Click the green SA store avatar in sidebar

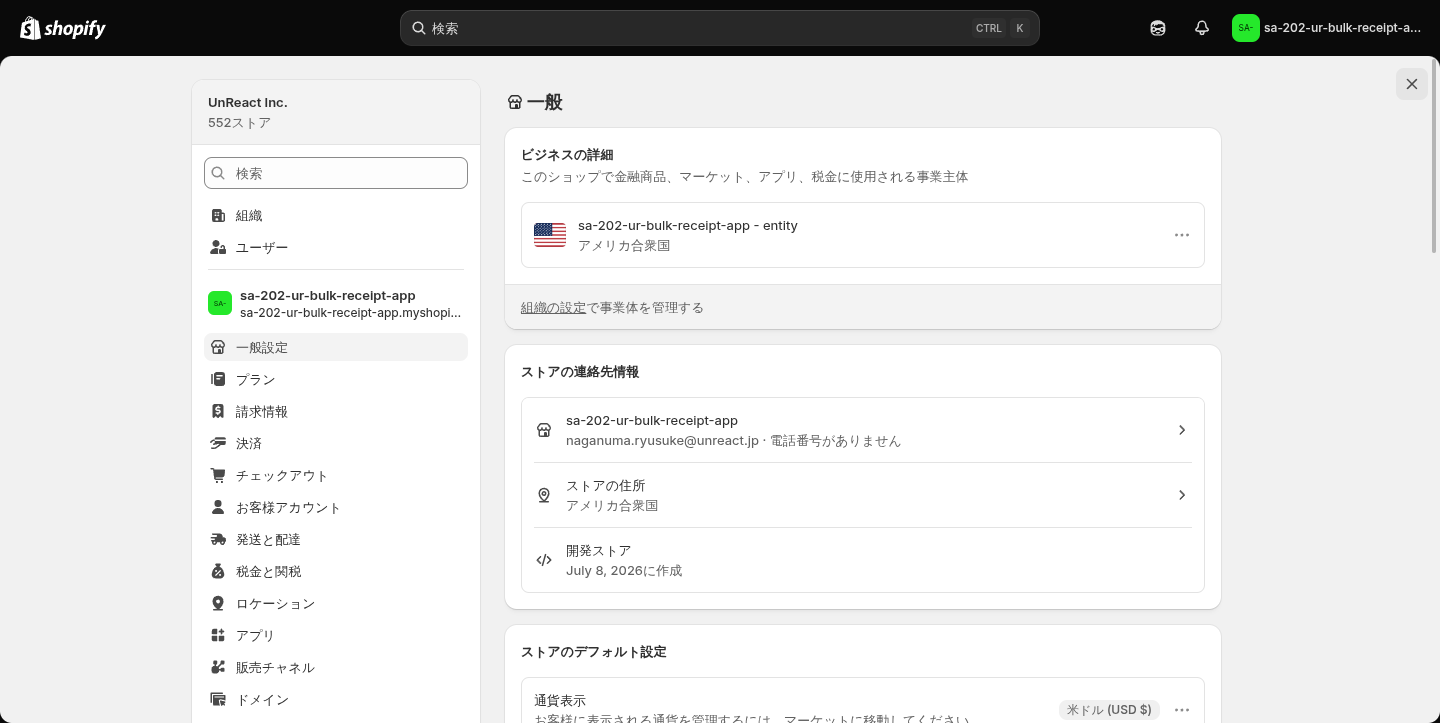[x=220, y=303]
